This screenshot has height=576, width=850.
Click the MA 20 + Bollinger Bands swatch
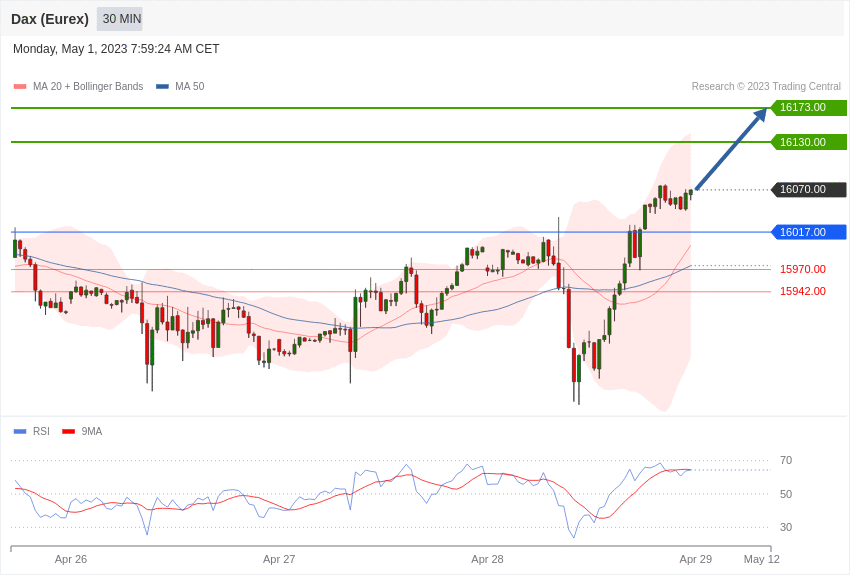(20, 86)
